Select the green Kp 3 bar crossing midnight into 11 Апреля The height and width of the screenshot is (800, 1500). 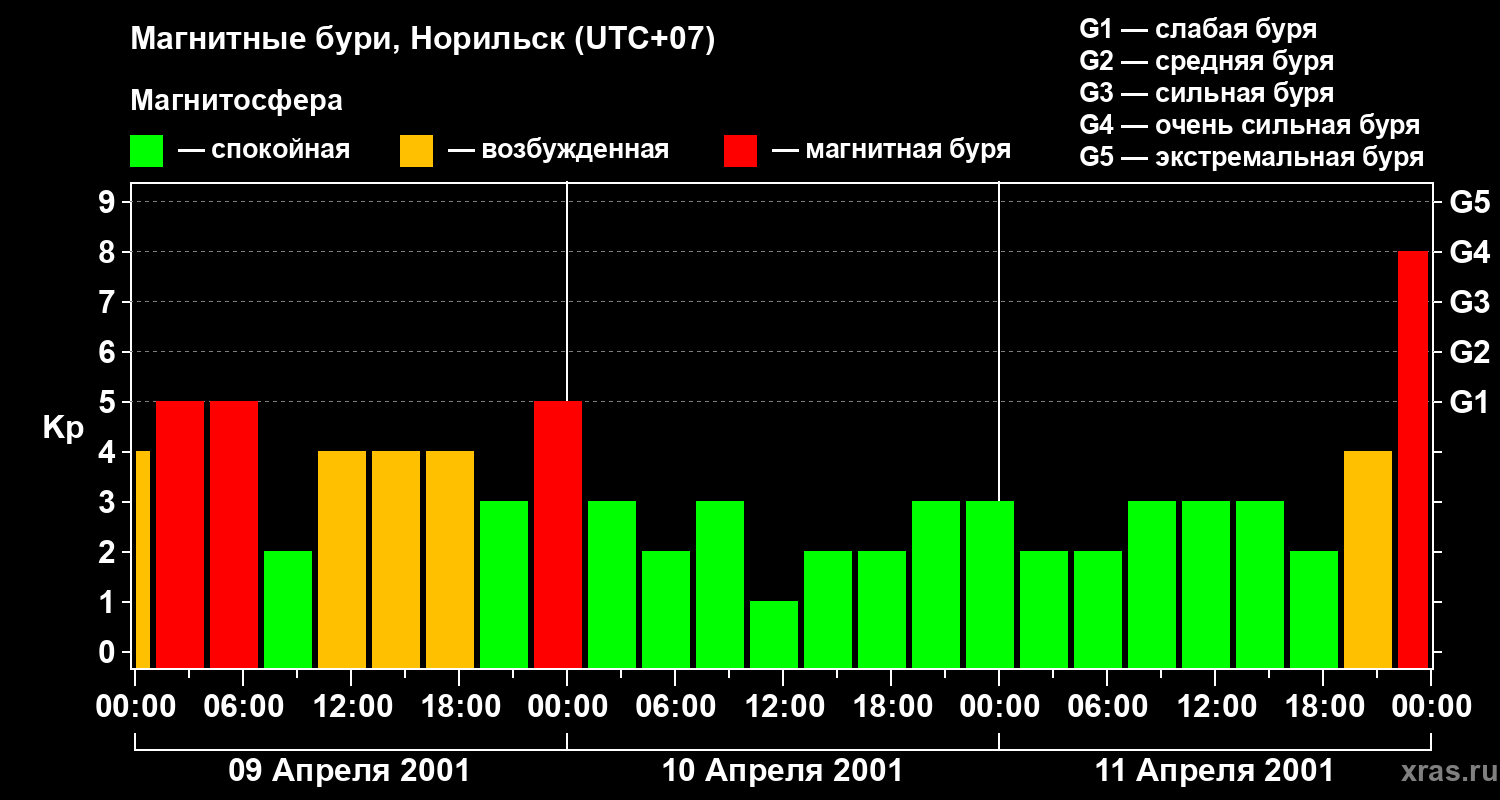click(990, 584)
